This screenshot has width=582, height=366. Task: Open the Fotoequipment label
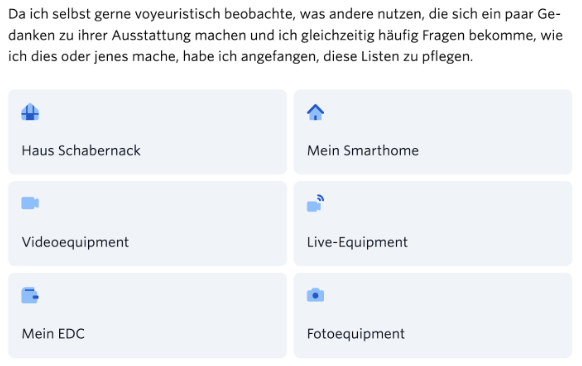pos(356,334)
